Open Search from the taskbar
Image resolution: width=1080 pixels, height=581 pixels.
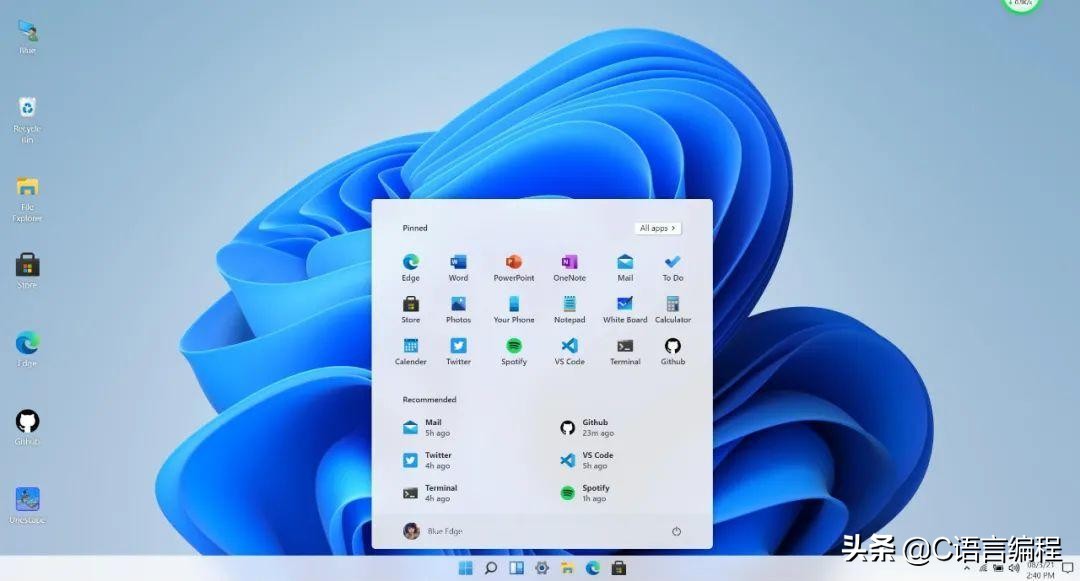tap(490, 567)
